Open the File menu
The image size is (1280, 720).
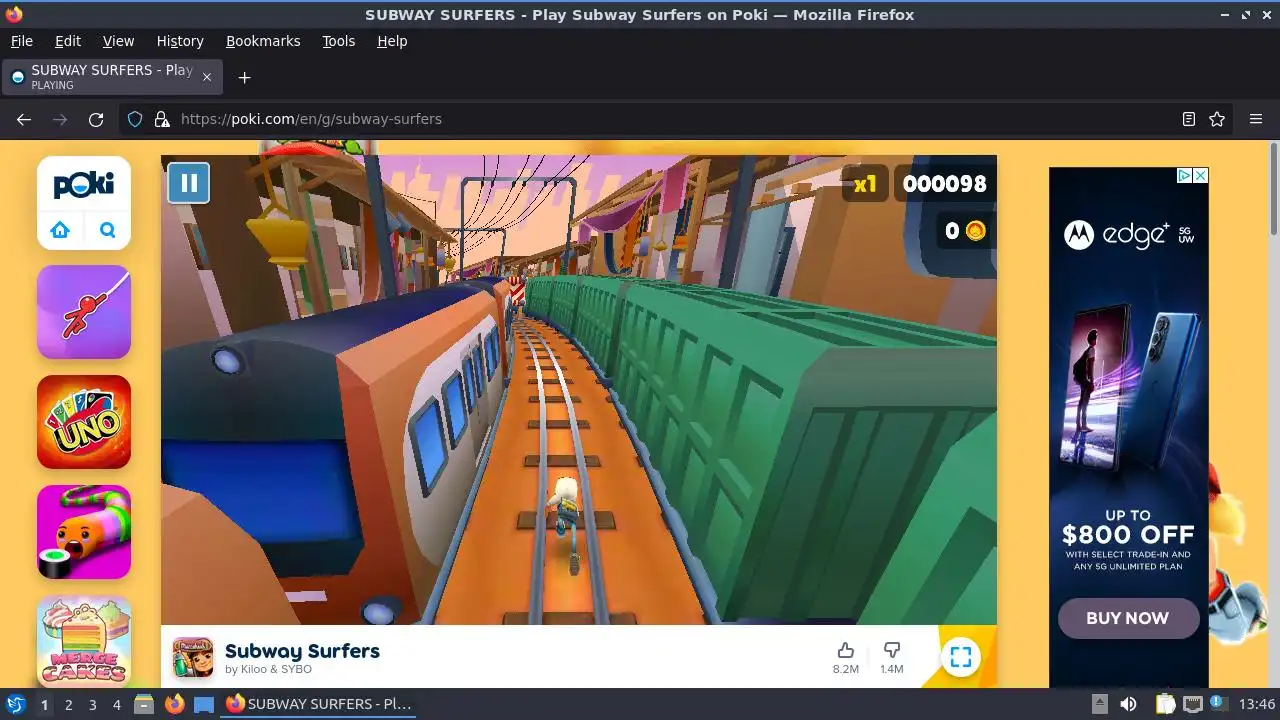(x=21, y=41)
